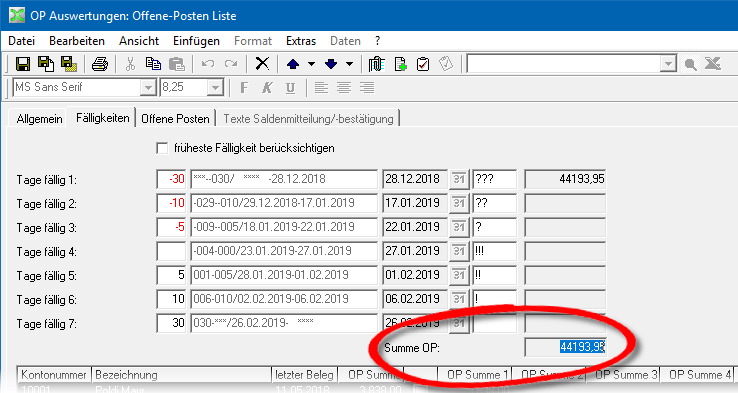Switch to the Allgemein tab
Viewport: 738px width, 393px height.
(39, 119)
